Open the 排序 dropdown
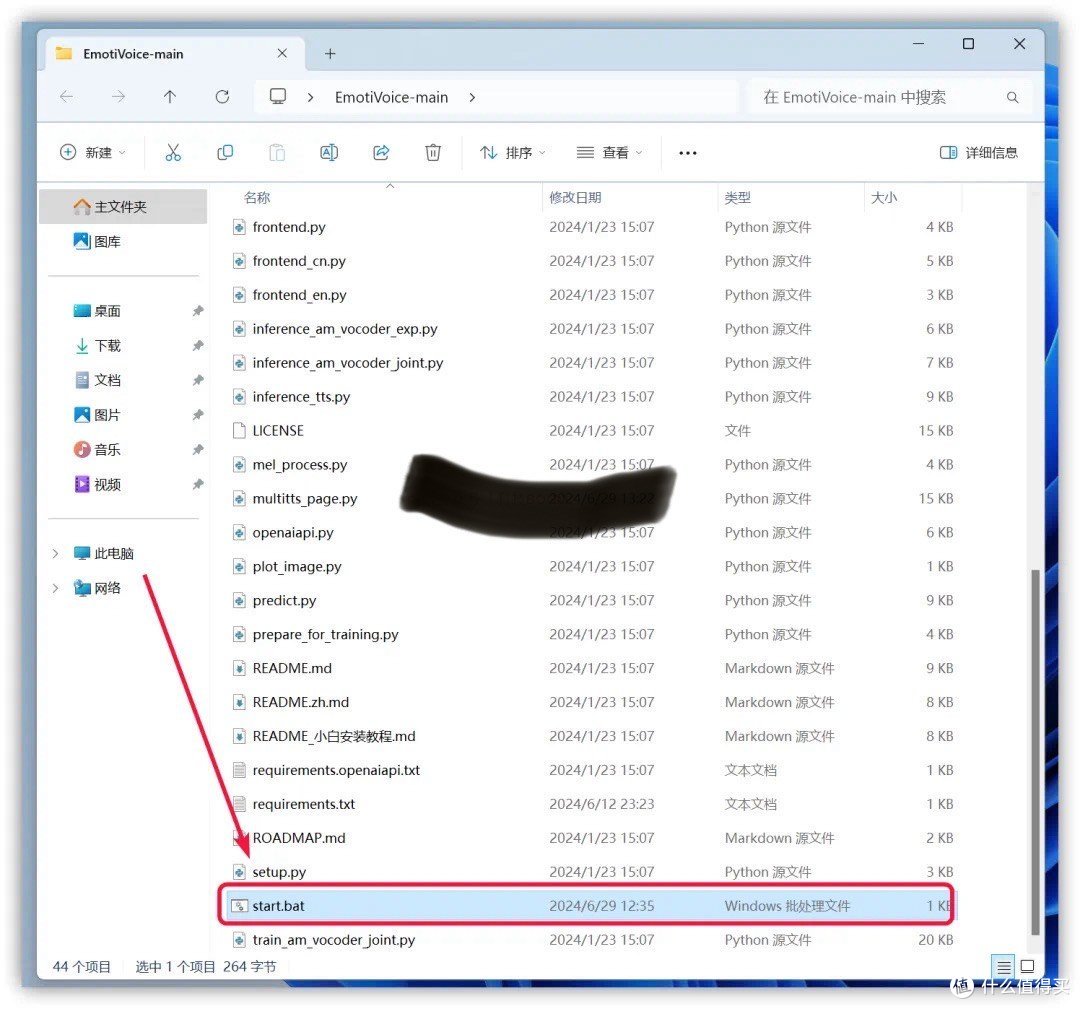The width and height of the screenshot is (1080, 1009). (512, 152)
